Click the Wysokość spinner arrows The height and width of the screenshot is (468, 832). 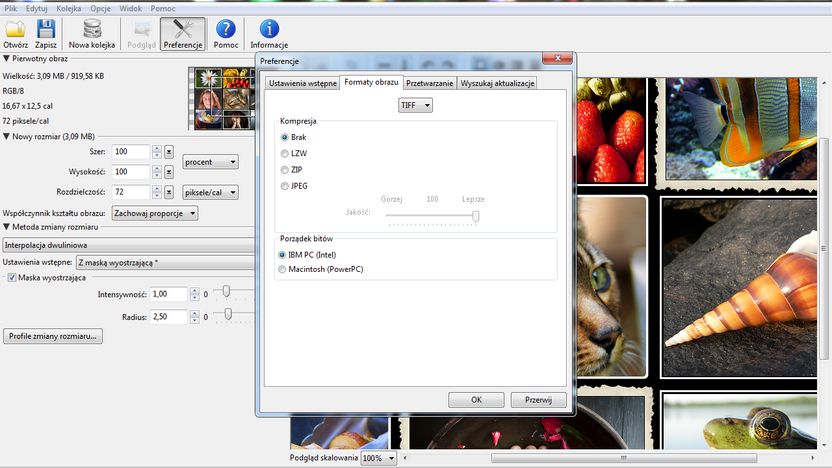[x=157, y=172]
